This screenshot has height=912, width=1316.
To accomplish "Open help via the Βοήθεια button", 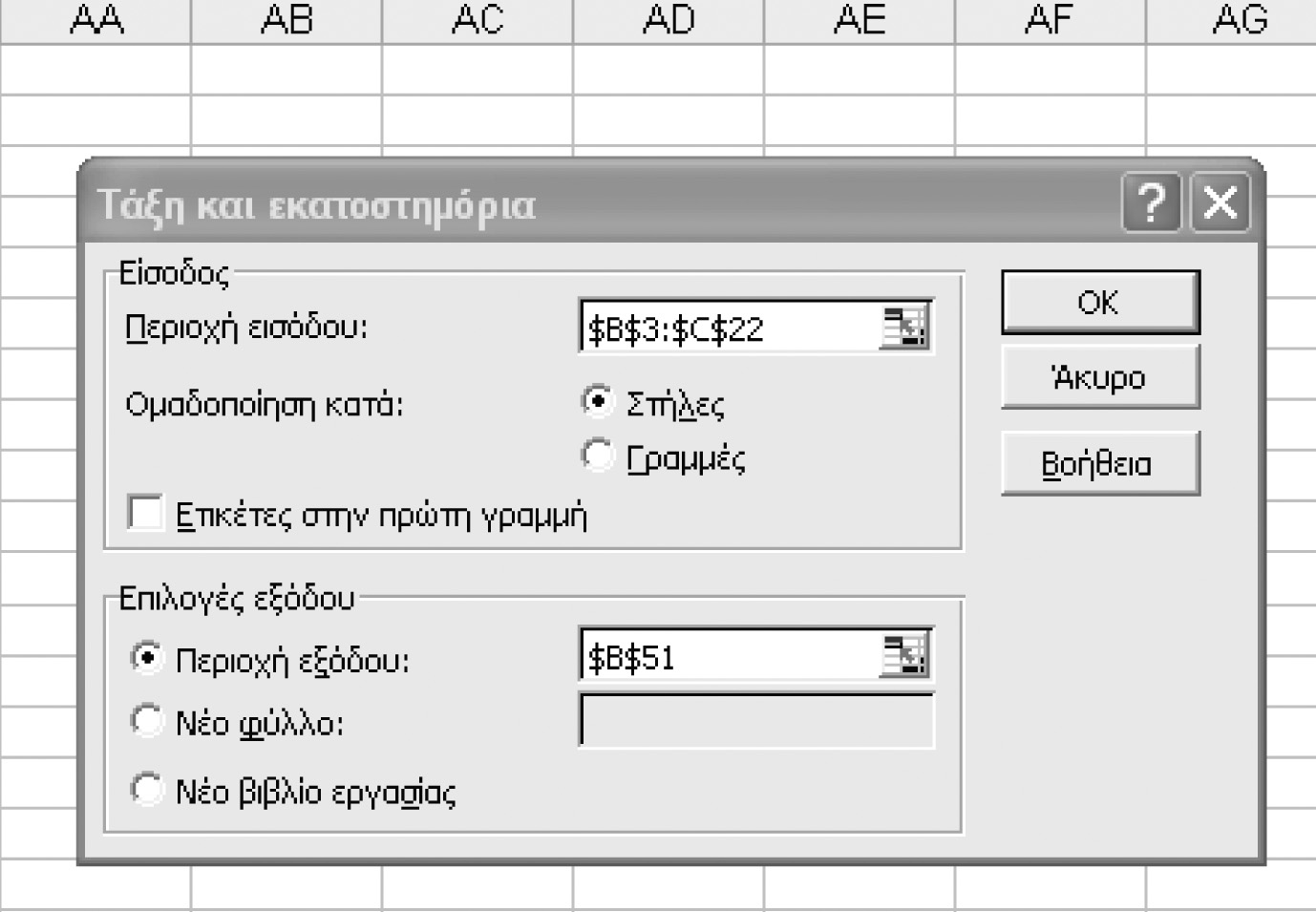I will coord(1100,463).
